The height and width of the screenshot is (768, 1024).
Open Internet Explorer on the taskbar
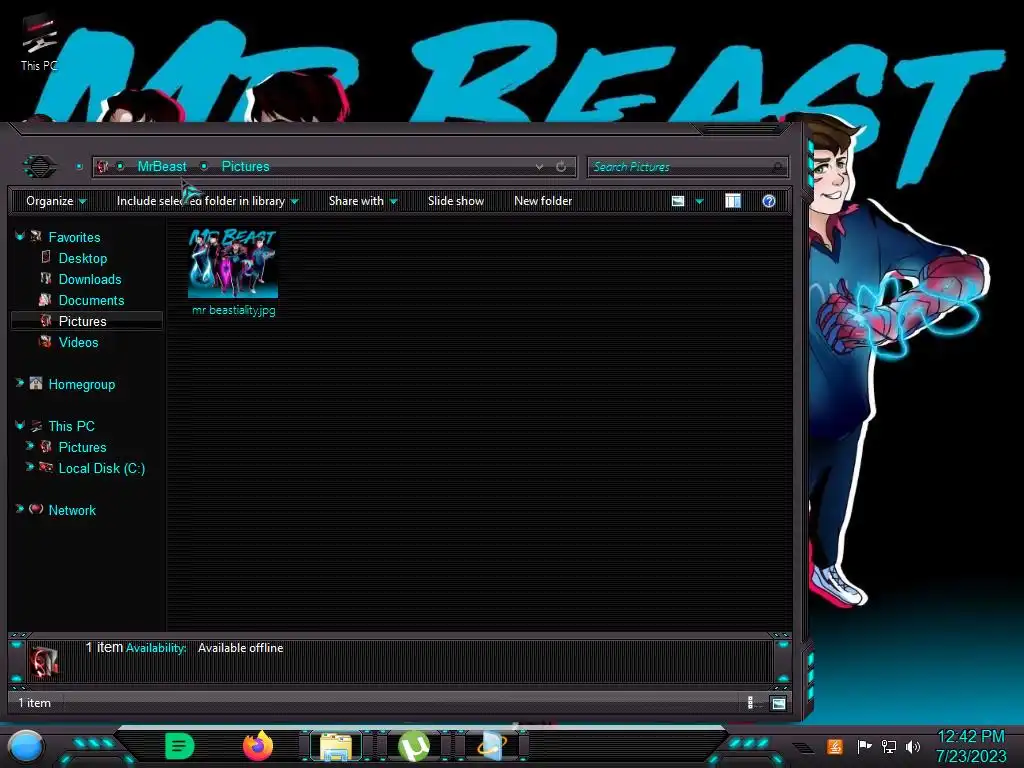(492, 746)
